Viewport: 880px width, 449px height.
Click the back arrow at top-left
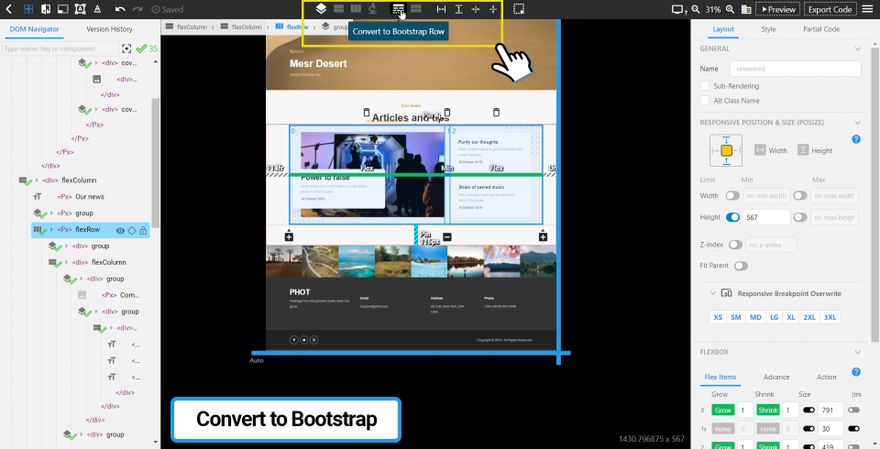click(9, 9)
